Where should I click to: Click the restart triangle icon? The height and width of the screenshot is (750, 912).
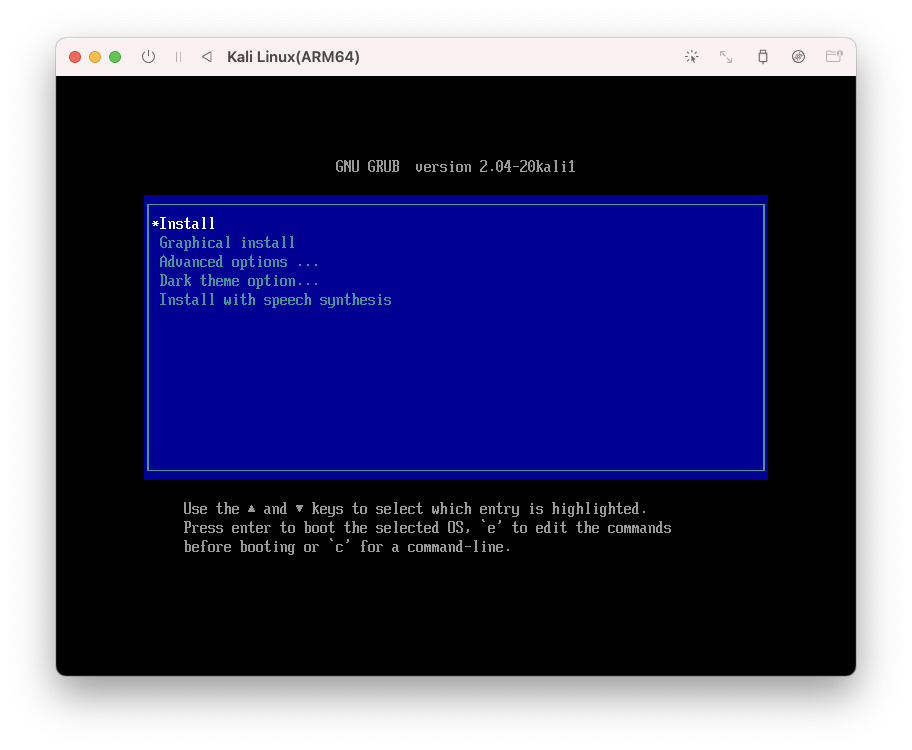[206, 56]
